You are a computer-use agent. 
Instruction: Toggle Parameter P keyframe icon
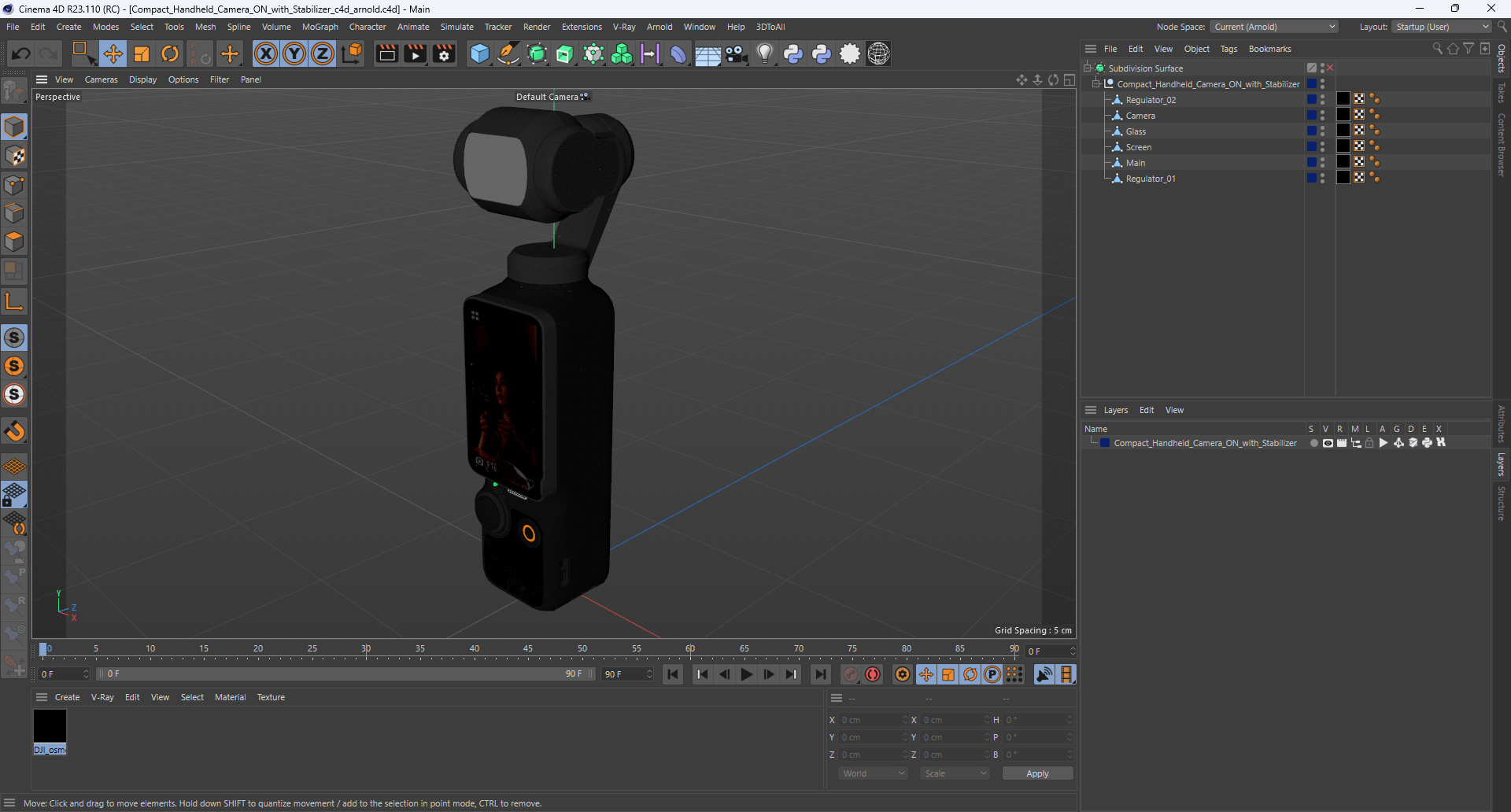[992, 674]
